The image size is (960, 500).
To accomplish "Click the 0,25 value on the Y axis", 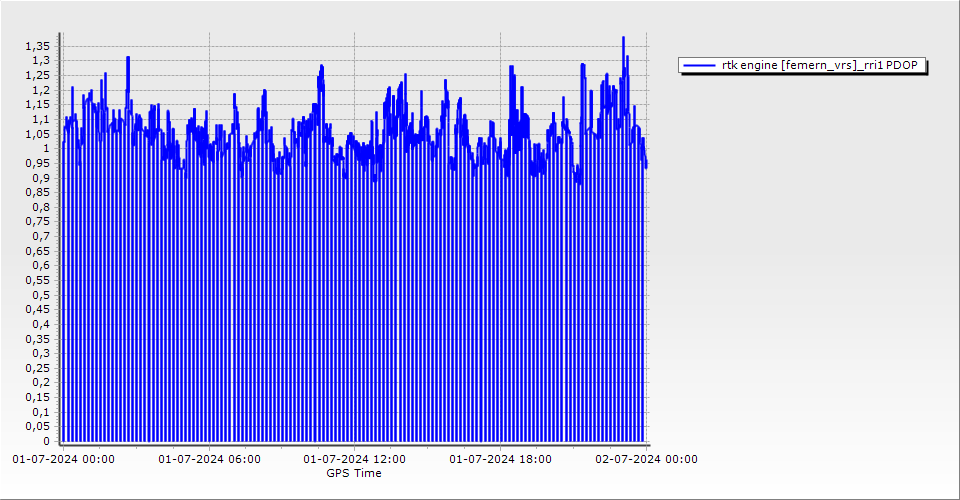I will pos(37,368).
